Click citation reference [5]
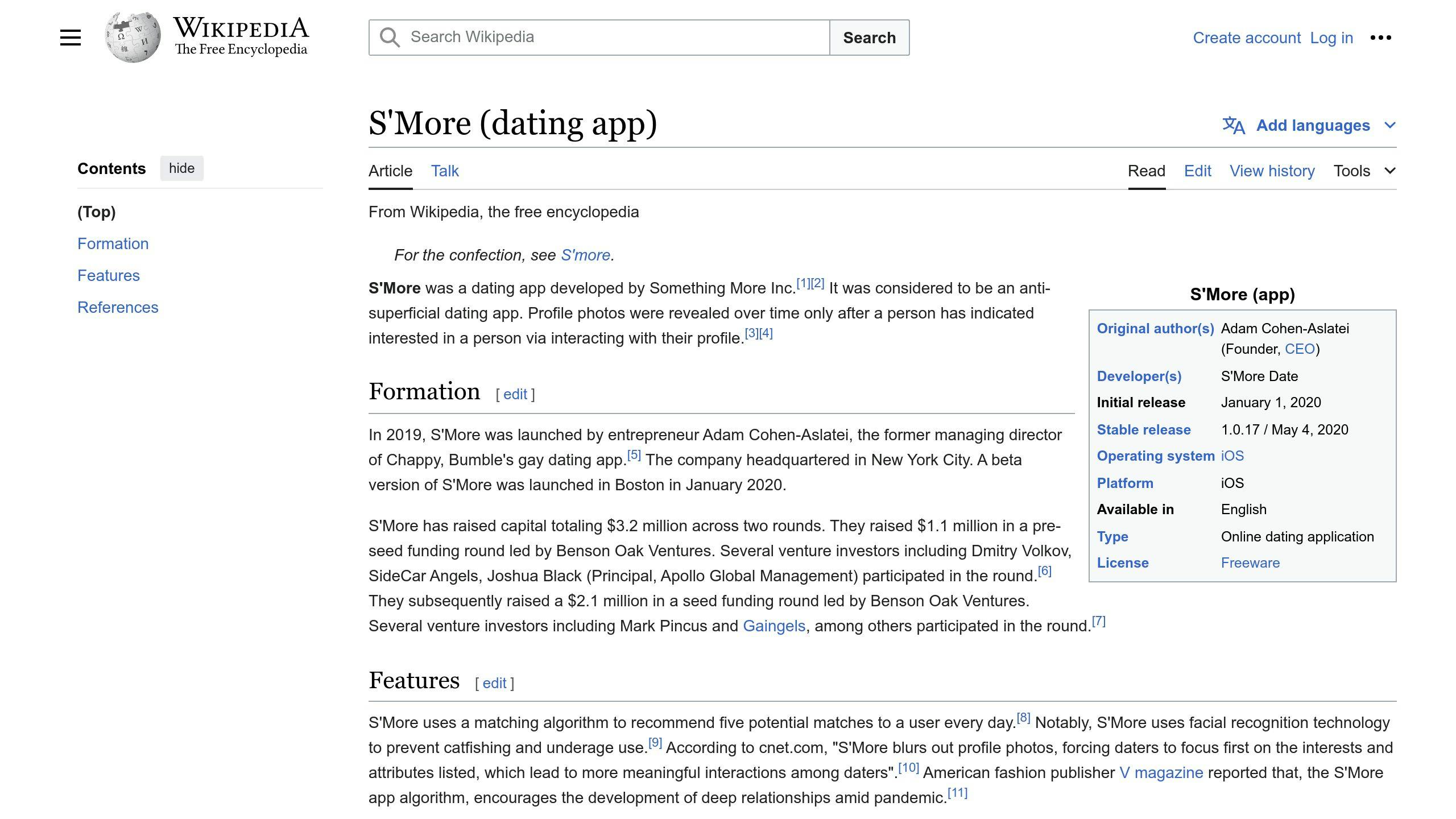The width and height of the screenshot is (1456, 819). (634, 455)
